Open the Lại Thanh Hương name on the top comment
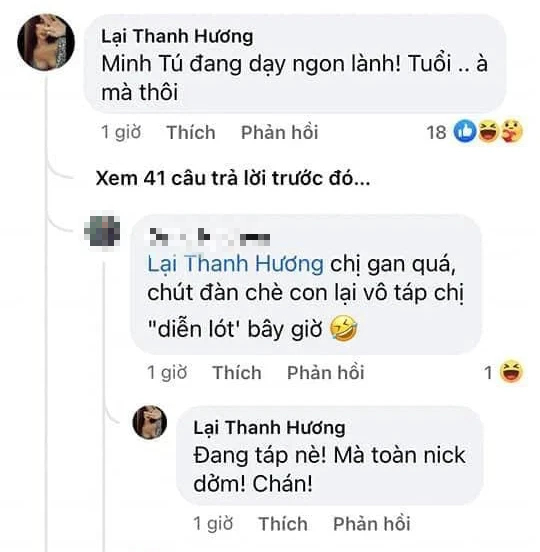Image resolution: width=540 pixels, height=552 pixels. pyautogui.click(x=177, y=37)
